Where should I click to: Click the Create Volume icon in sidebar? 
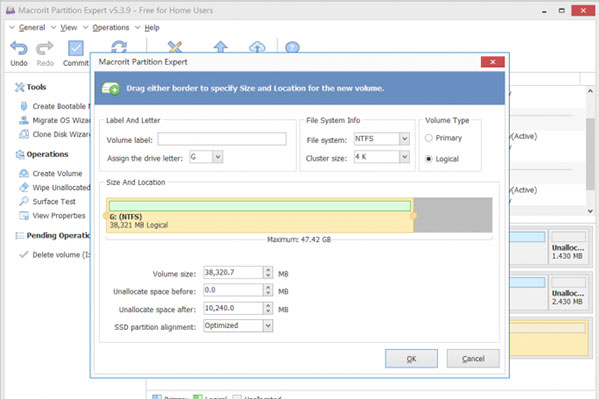point(24,173)
